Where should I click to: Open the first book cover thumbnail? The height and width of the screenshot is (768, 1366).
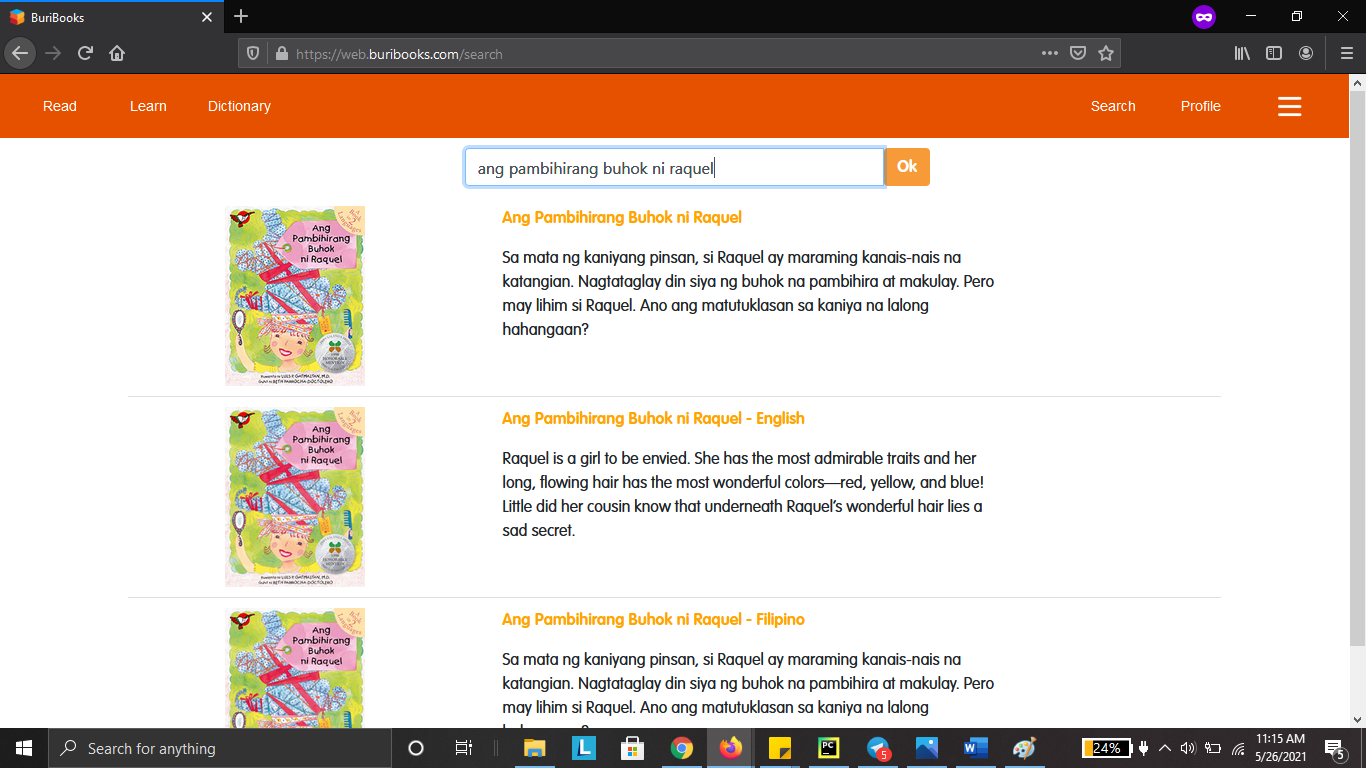(x=295, y=296)
